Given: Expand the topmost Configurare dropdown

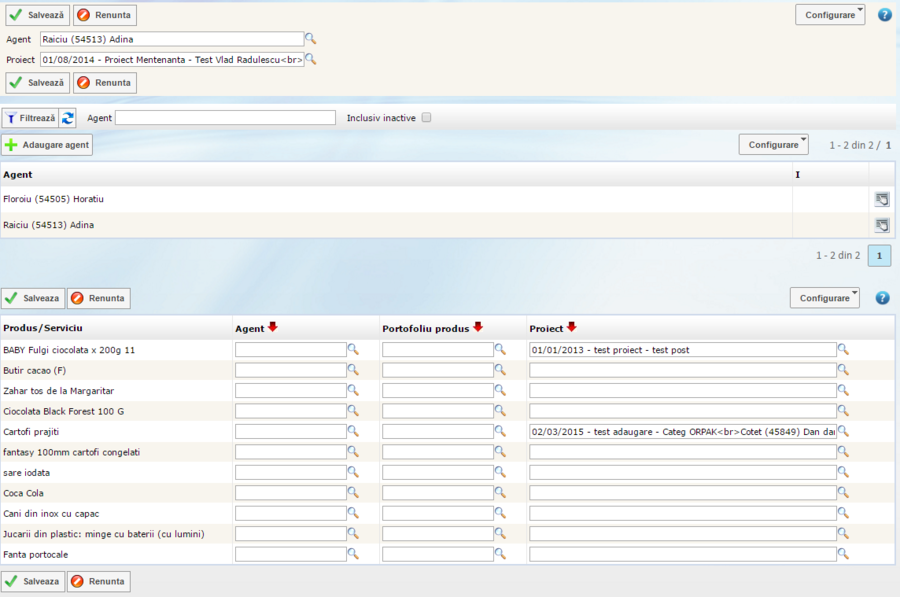Looking at the screenshot, I should tap(830, 15).
